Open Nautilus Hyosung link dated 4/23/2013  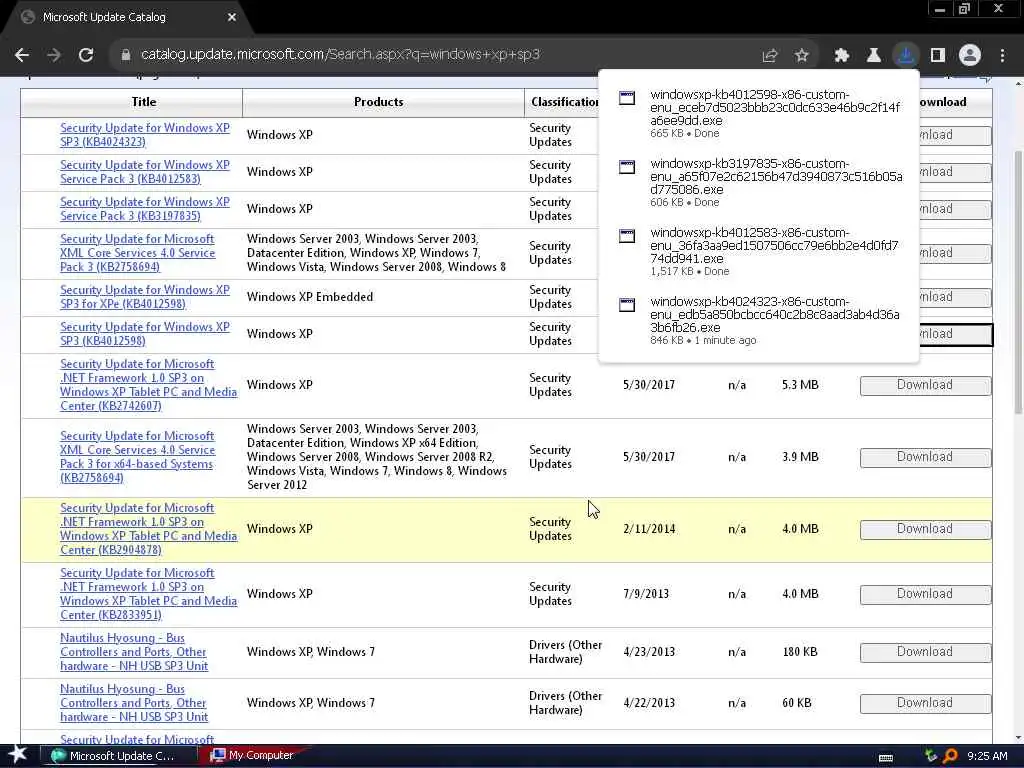tap(134, 652)
